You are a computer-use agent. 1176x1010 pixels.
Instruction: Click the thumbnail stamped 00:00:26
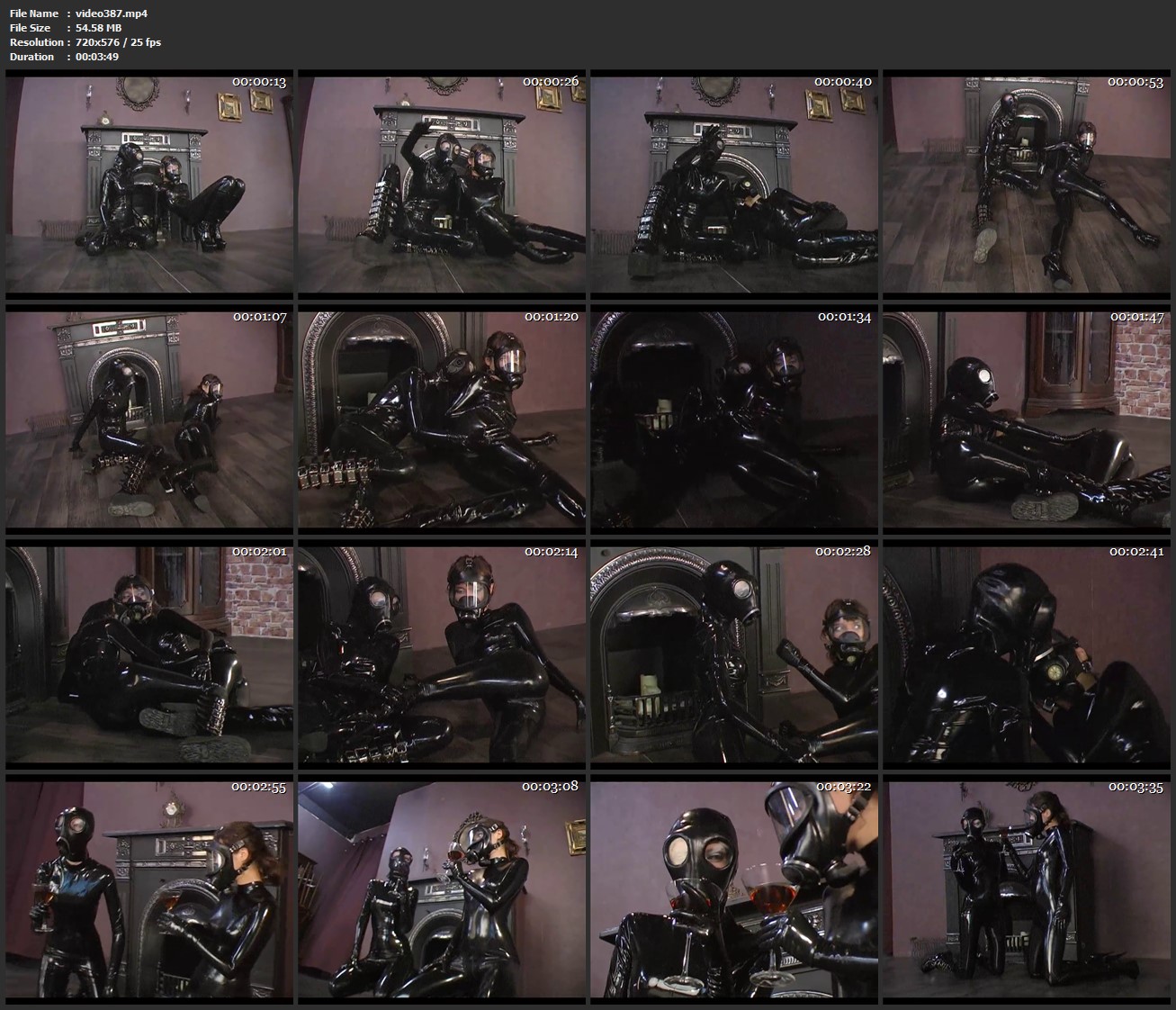(x=442, y=185)
